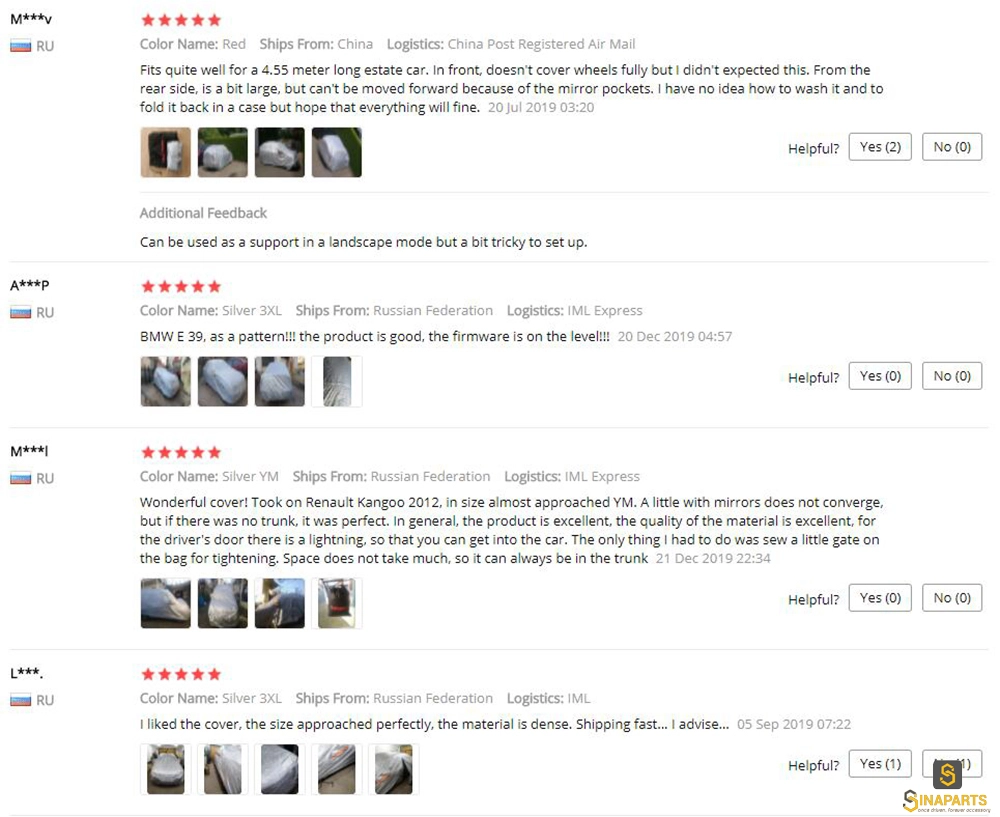
Task: Open fifth photo in L***. review
Action: coord(393,769)
